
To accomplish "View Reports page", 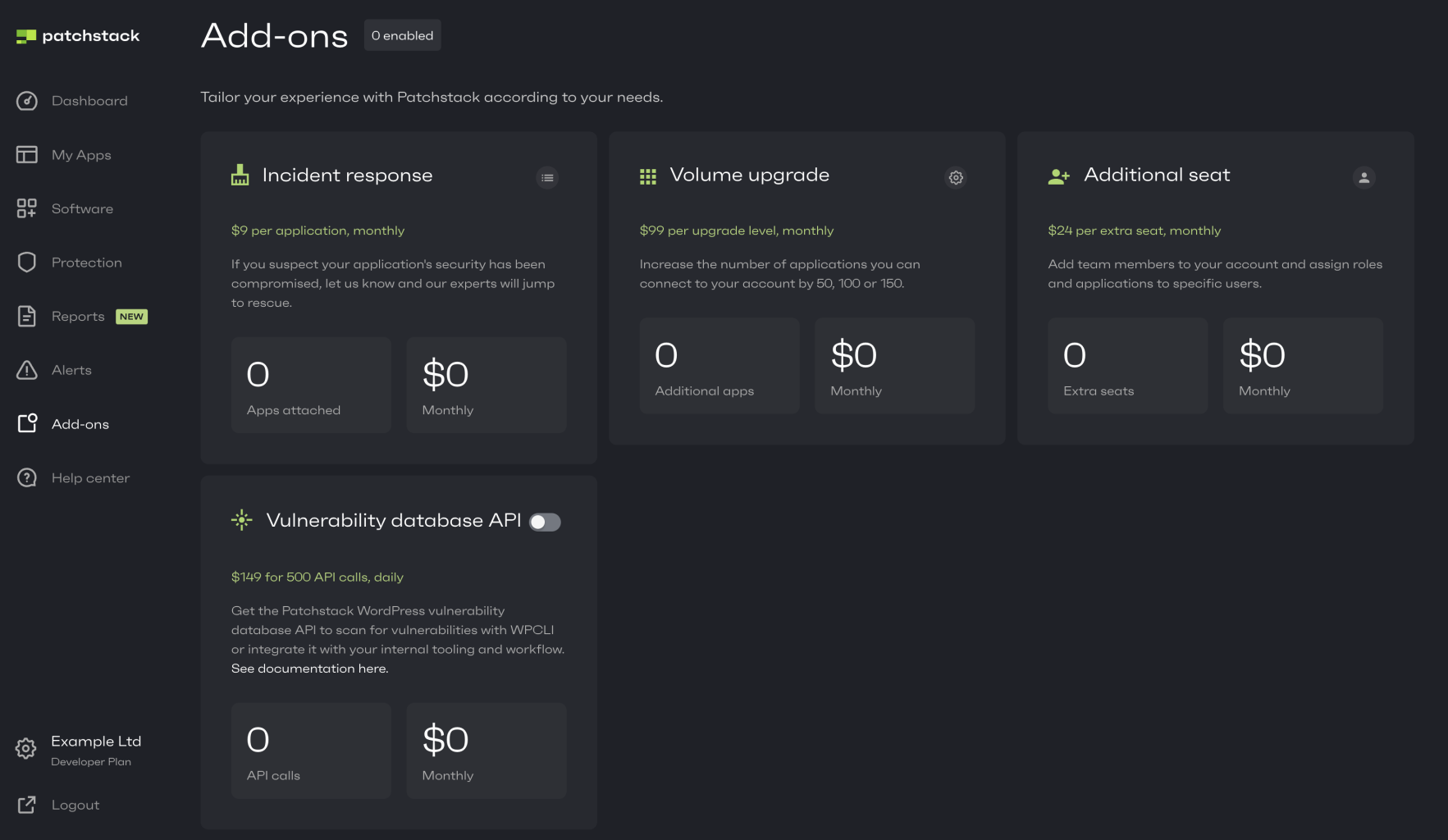I will [x=78, y=317].
